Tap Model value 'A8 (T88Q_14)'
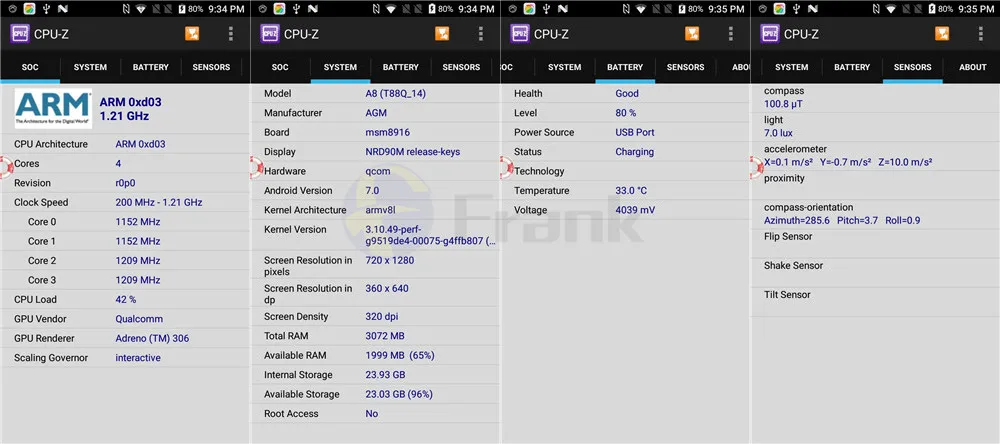The image size is (1000, 444). [395, 94]
